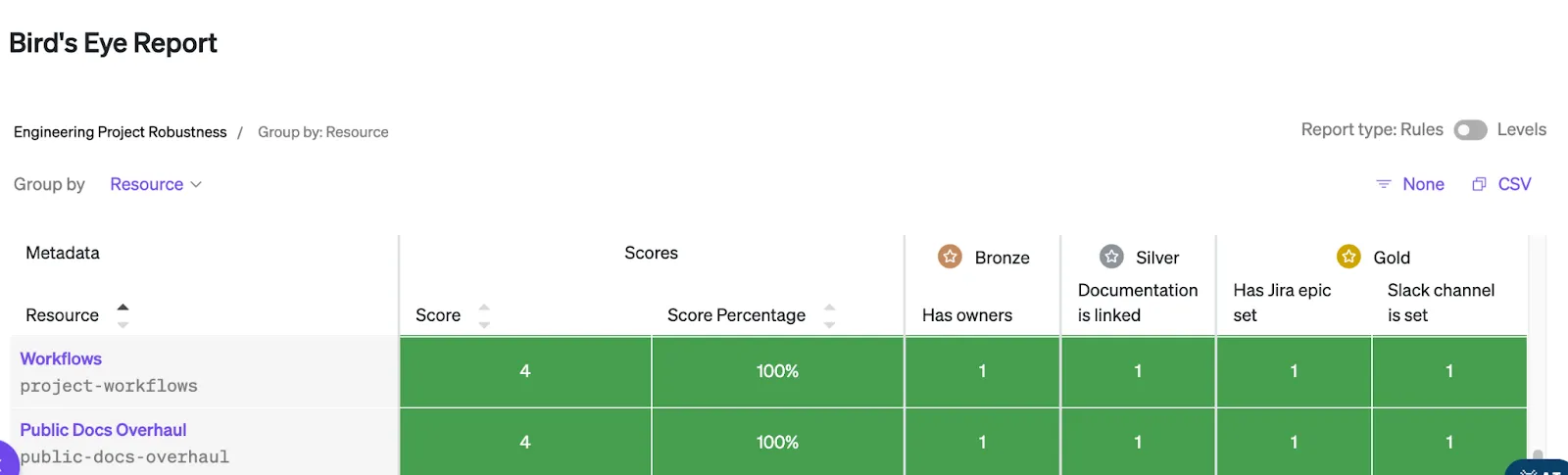1568x475 pixels.
Task: Click the filter lines icon
Action: [x=1384, y=184]
